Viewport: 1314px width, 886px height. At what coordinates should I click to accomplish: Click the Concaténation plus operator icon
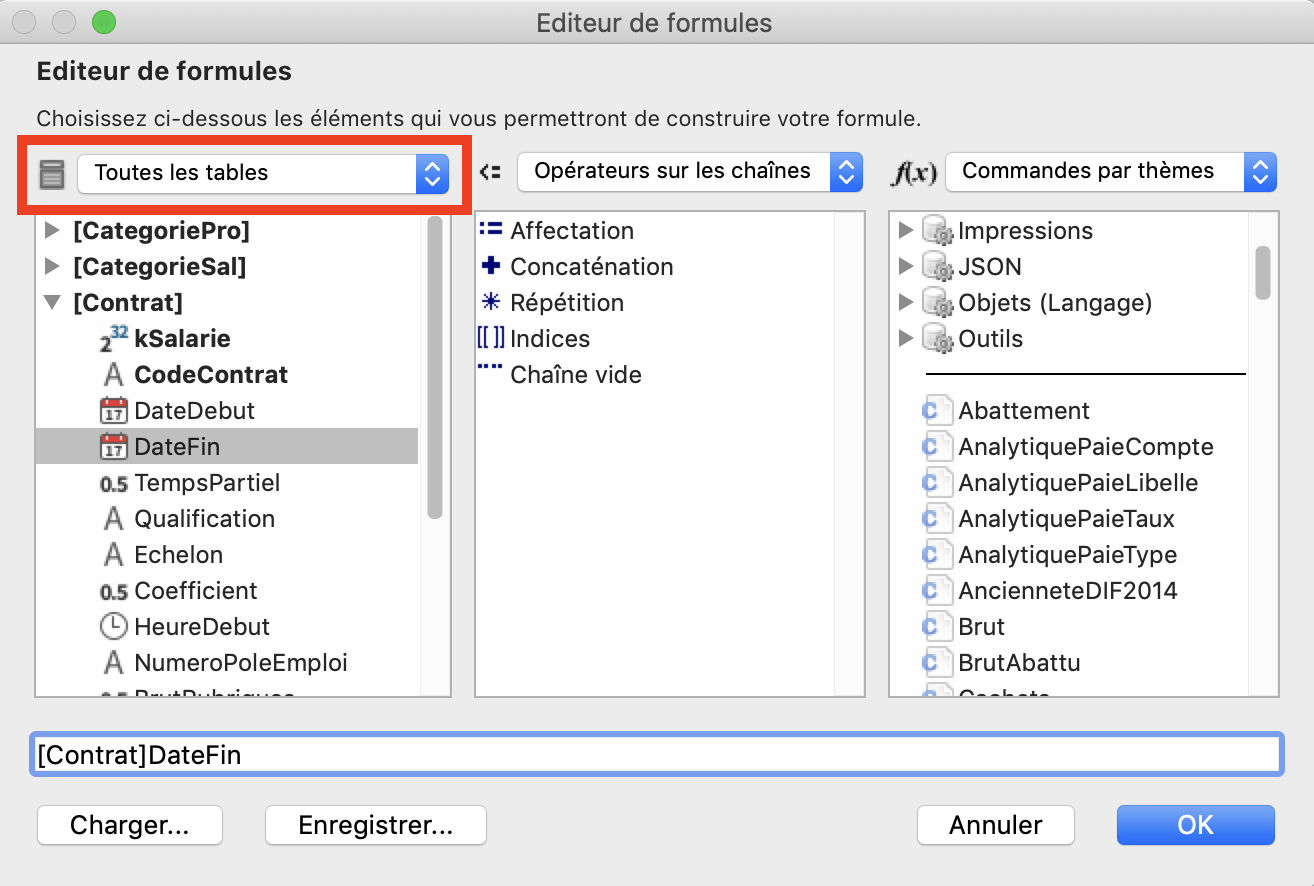pyautogui.click(x=491, y=267)
